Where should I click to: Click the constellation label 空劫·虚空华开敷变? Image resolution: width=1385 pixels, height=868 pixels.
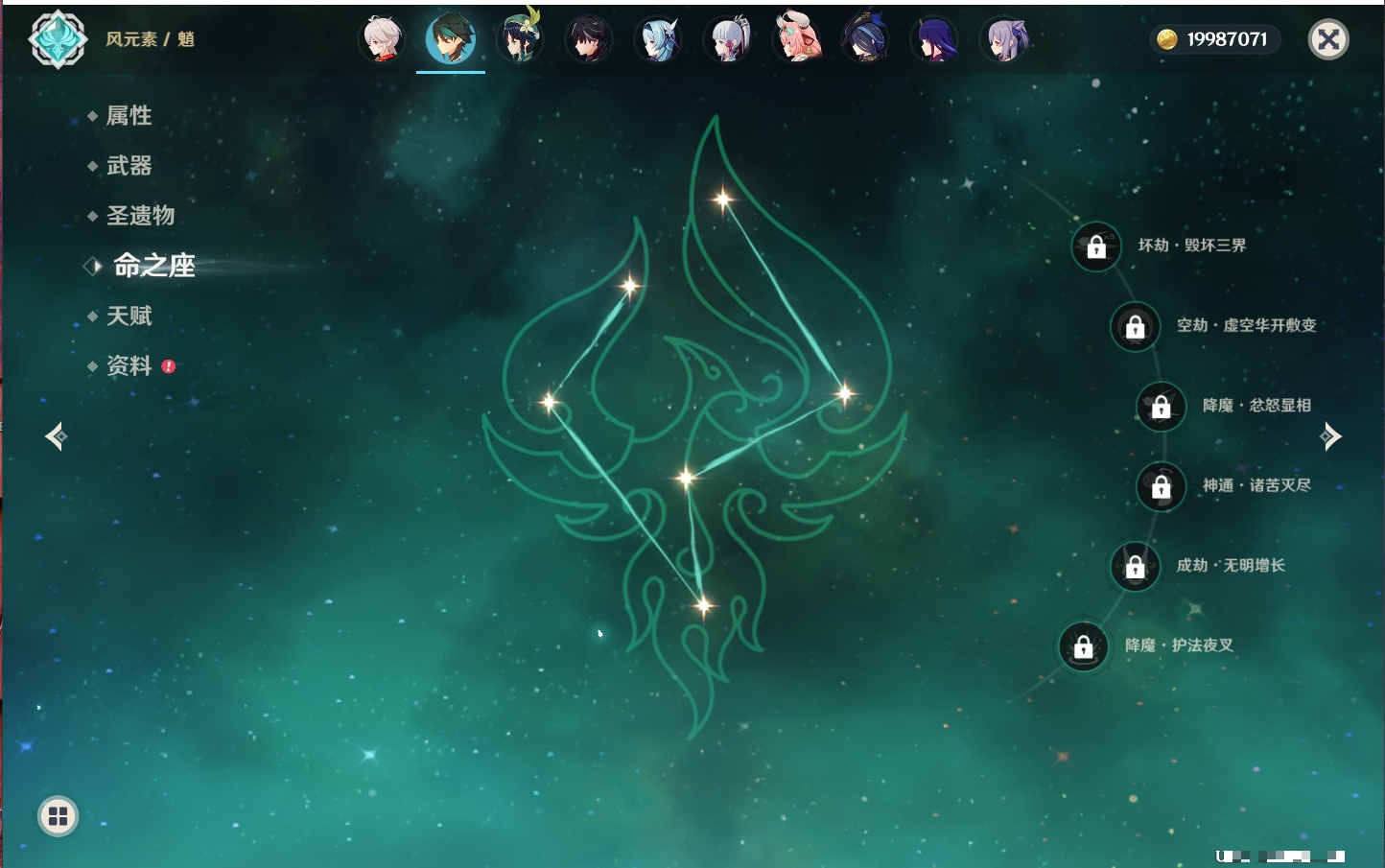pyautogui.click(x=1247, y=325)
